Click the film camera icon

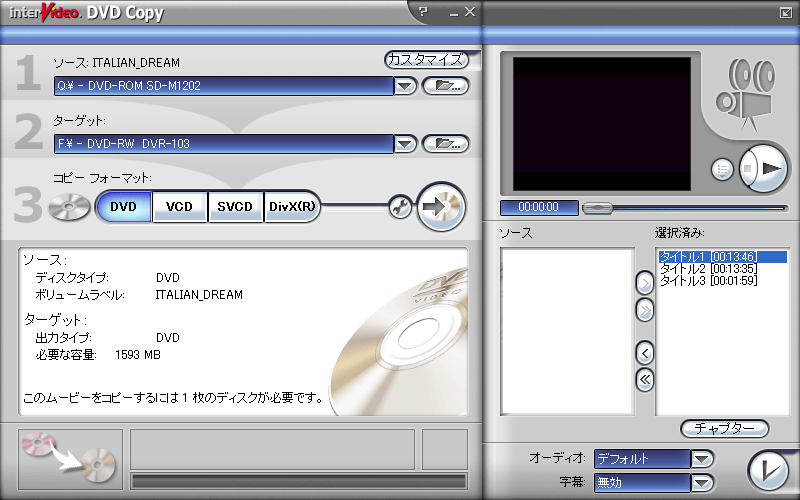tap(746, 95)
